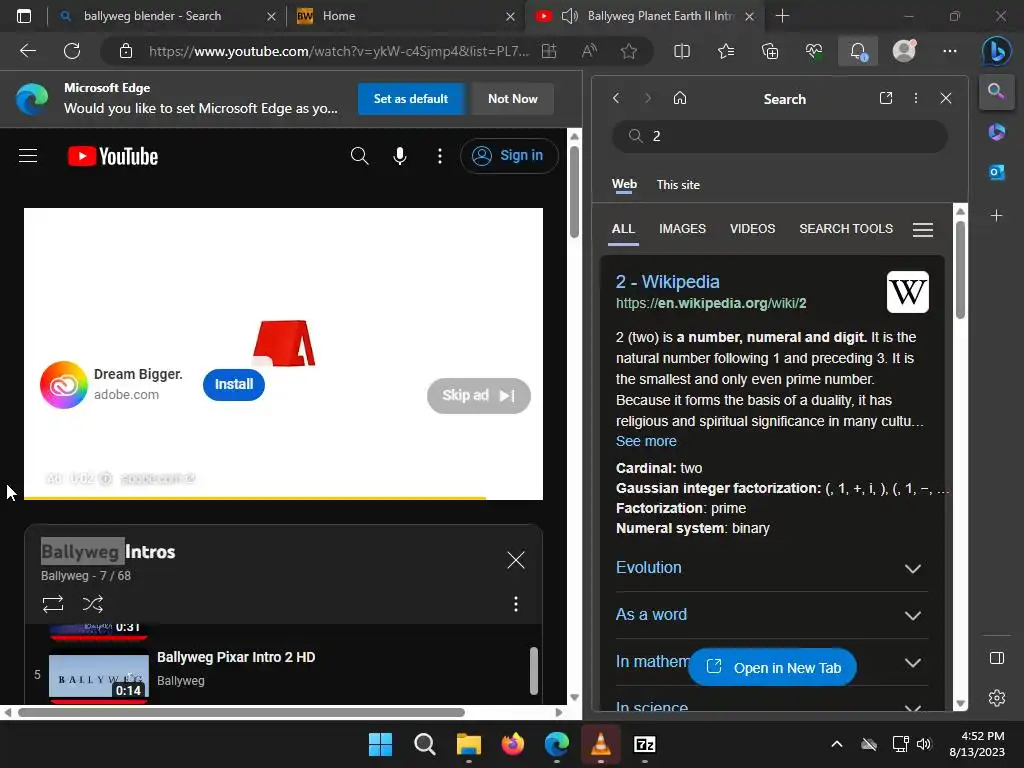Click YouTube Sign in button
This screenshot has width=1024, height=768.
click(x=509, y=155)
